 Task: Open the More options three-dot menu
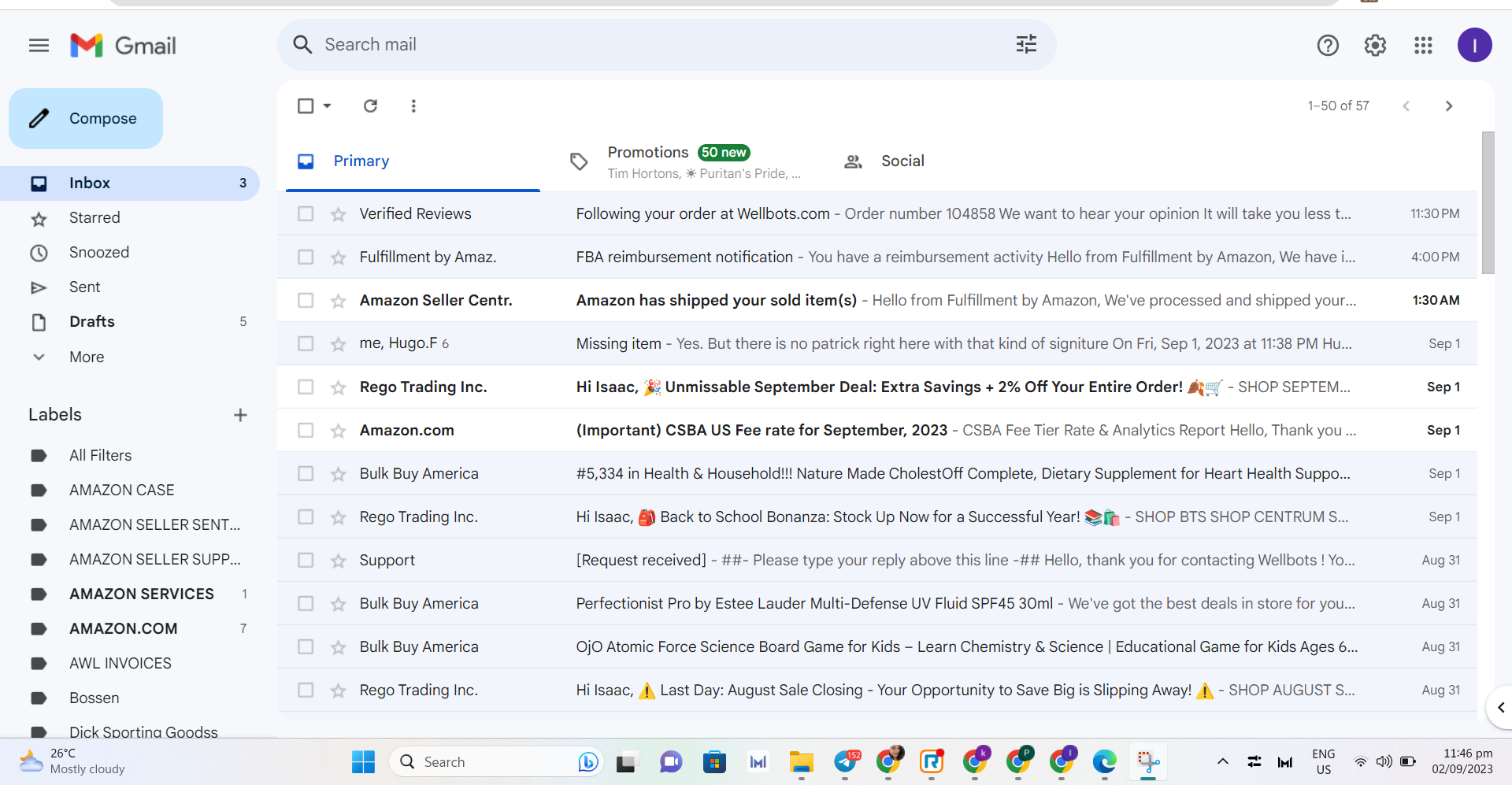413,106
